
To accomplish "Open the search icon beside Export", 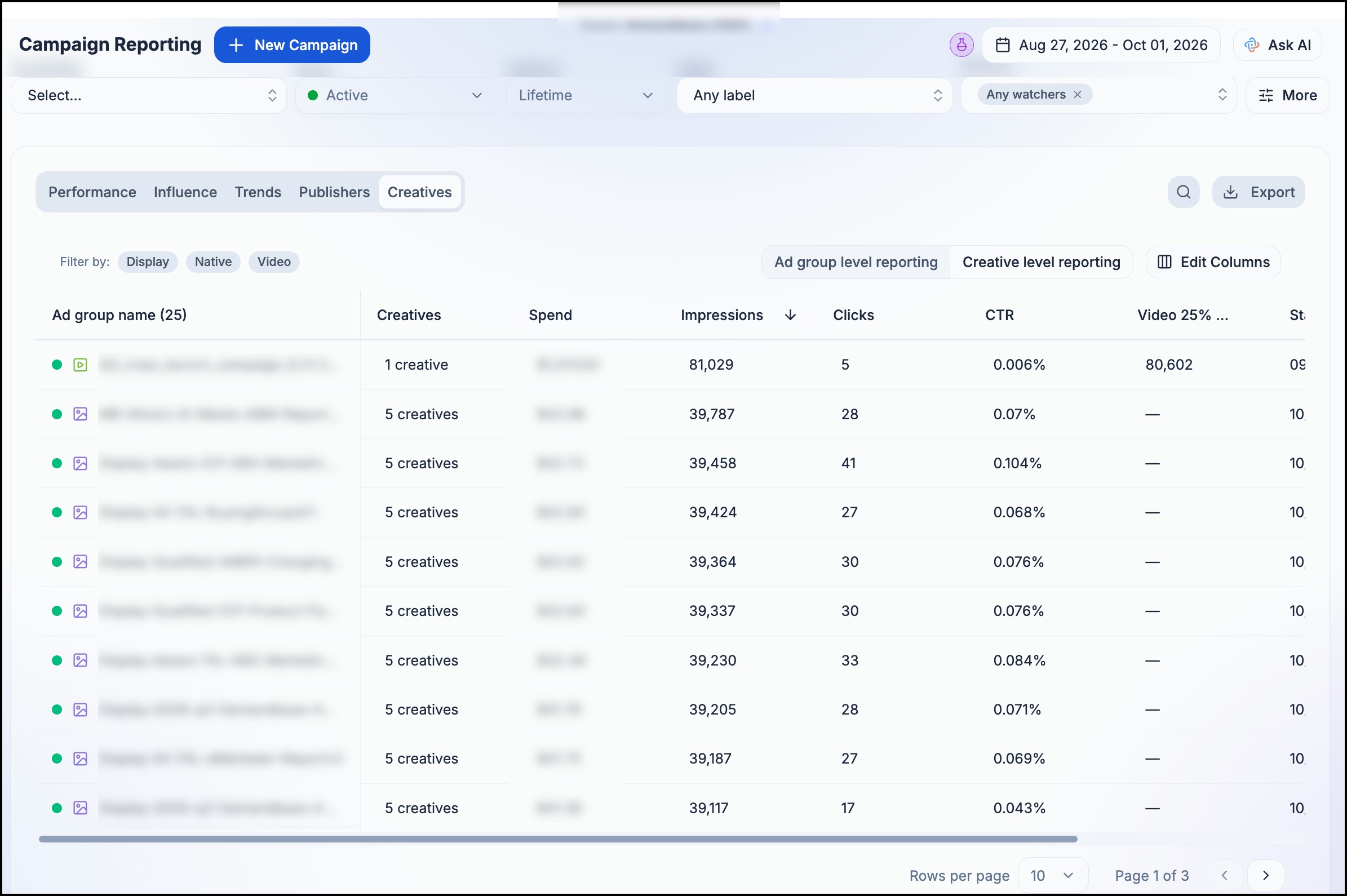I will pyautogui.click(x=1183, y=192).
